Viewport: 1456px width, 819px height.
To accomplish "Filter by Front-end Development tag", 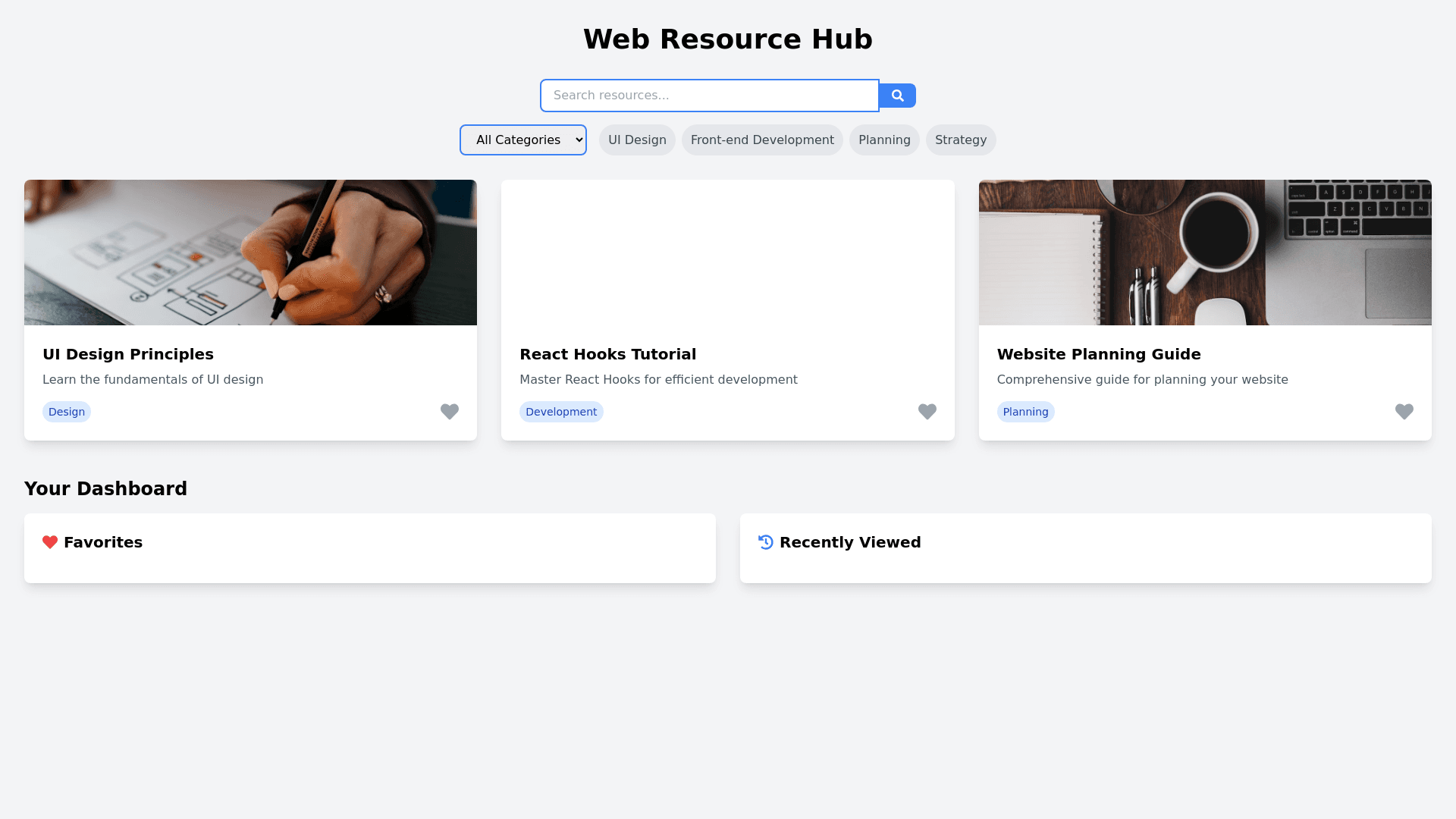I will (x=762, y=140).
